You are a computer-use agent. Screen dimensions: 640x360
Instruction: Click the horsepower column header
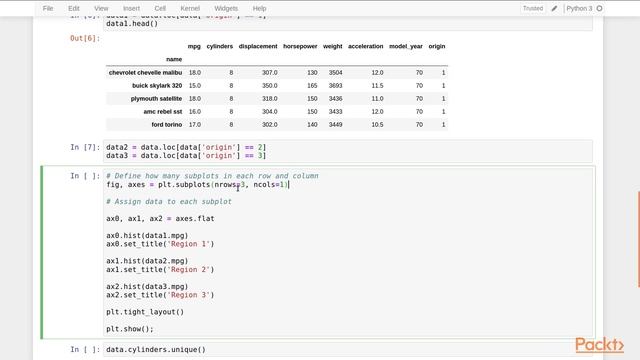click(300, 46)
